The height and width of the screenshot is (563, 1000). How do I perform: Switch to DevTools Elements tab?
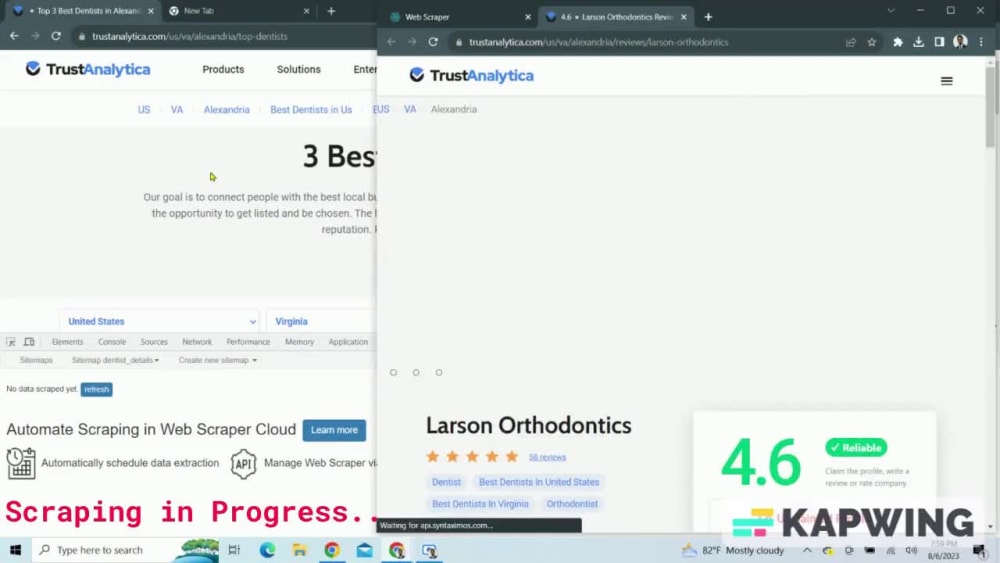[68, 342]
